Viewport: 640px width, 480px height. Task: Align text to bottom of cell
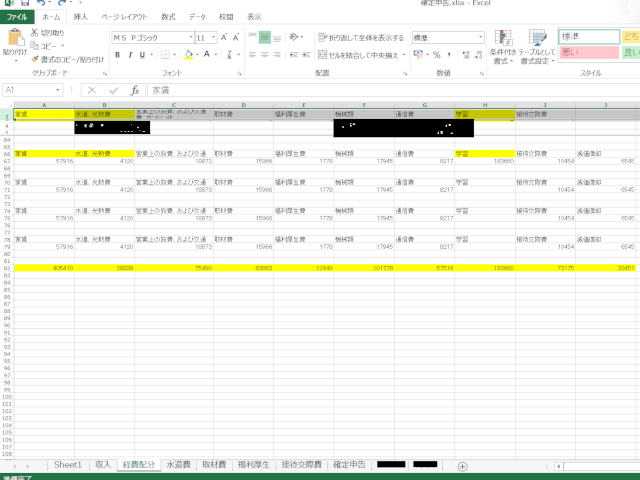pos(277,38)
